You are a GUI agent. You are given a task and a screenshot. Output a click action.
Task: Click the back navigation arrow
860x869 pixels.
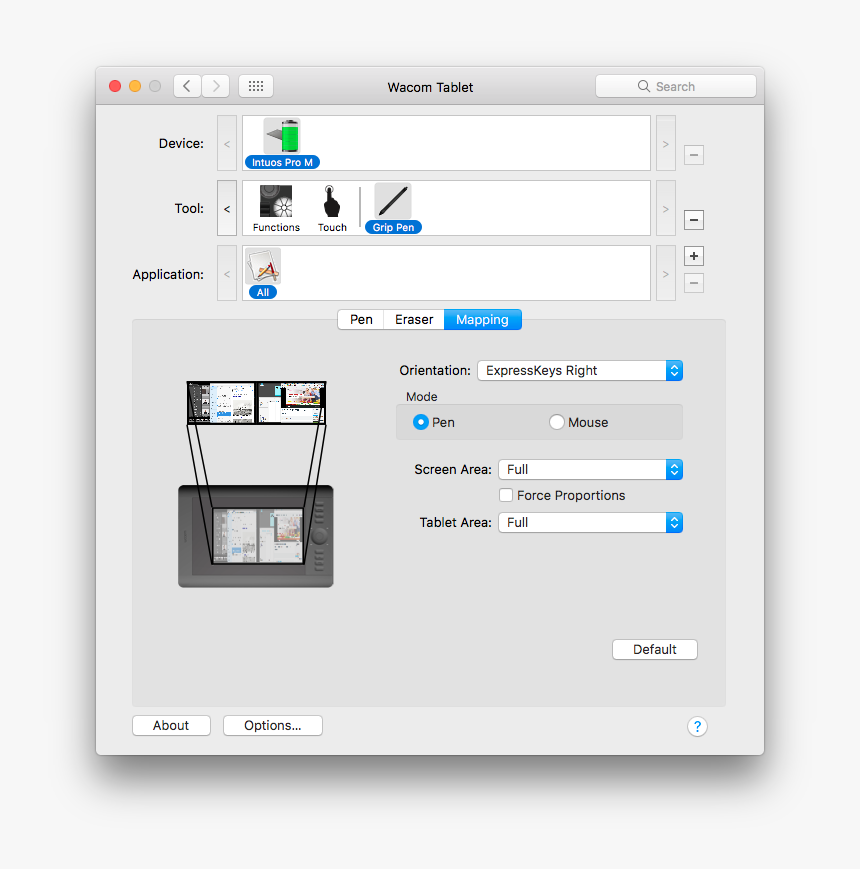(x=187, y=86)
